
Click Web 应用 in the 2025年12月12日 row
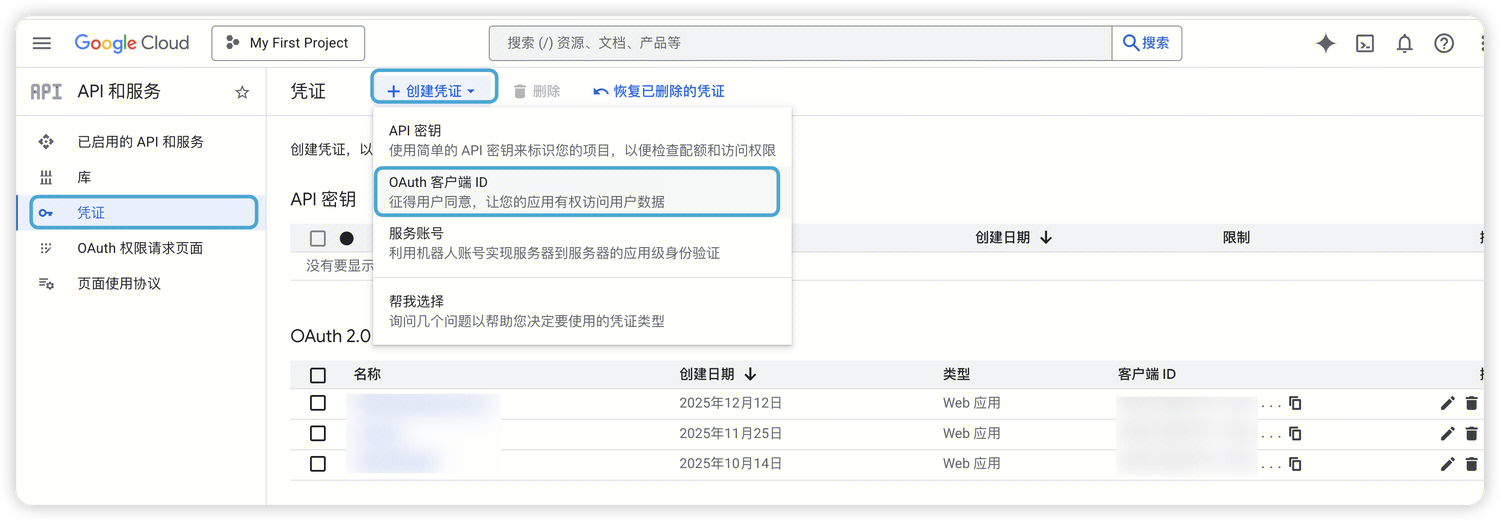tap(971, 403)
